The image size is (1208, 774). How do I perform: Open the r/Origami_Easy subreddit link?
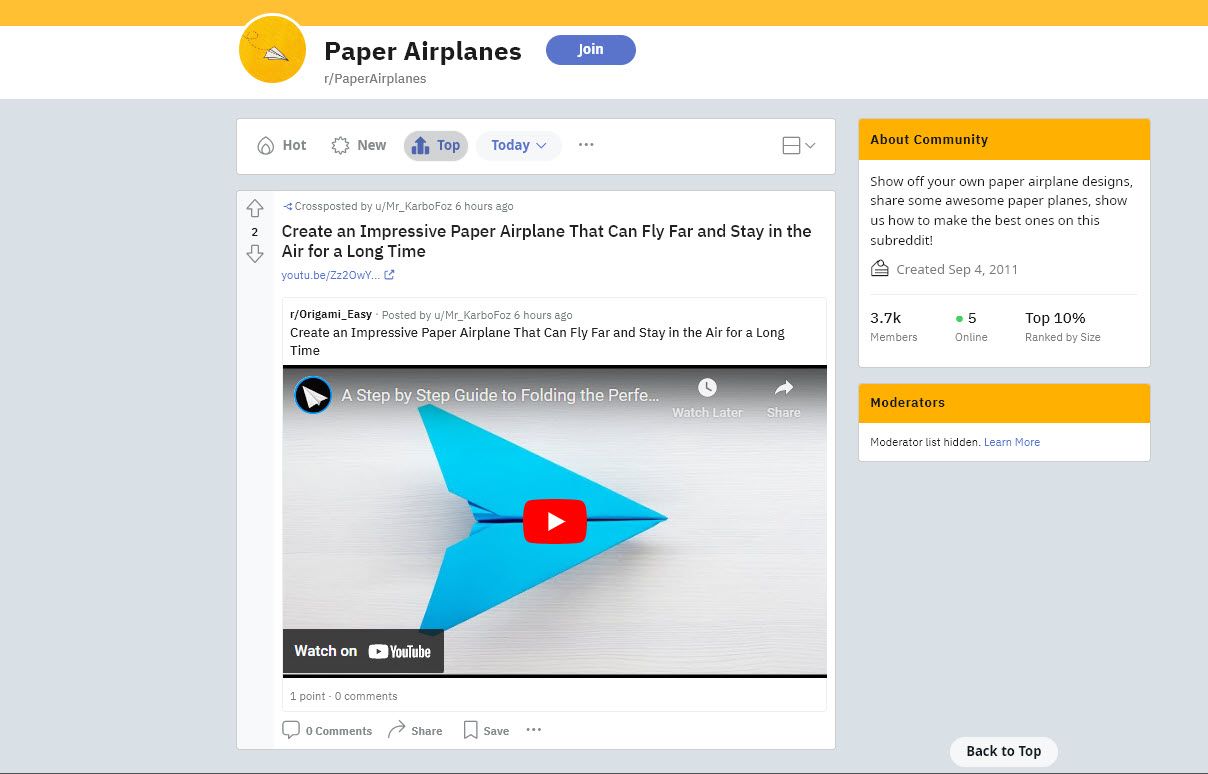coord(331,314)
